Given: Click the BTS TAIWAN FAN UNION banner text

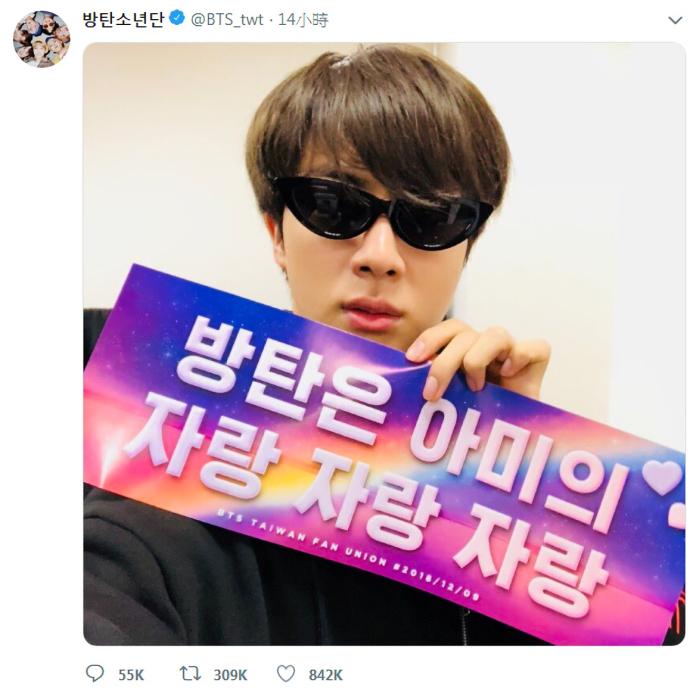Looking at the screenshot, I should [348, 555].
